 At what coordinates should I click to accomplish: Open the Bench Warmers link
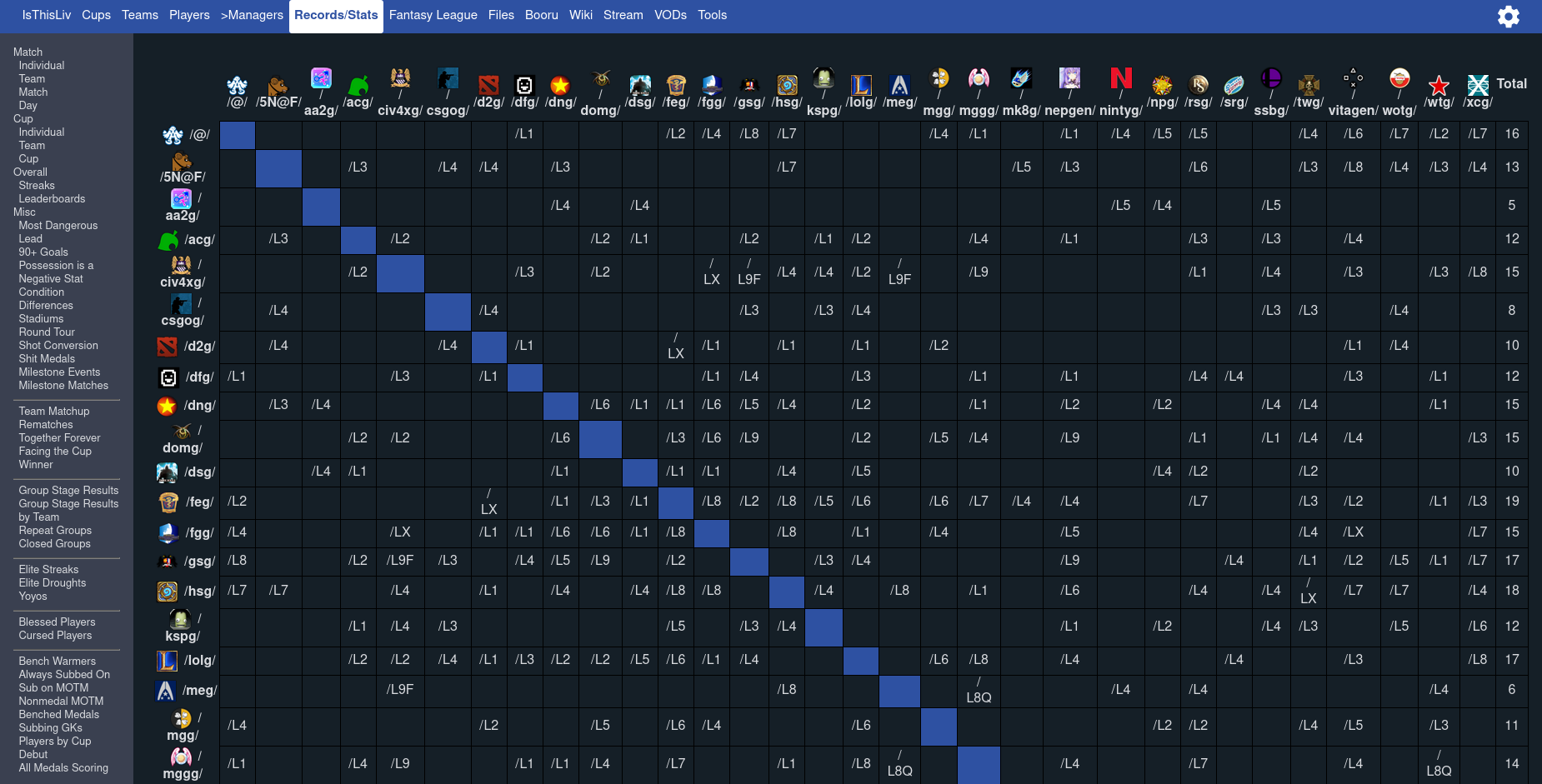(x=58, y=662)
